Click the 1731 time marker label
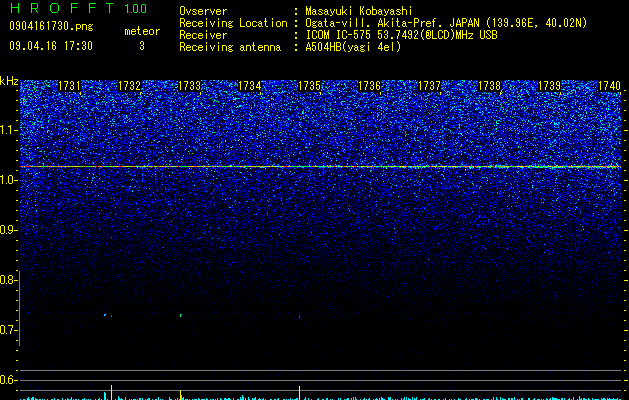Screen dimensions: 629x400 pos(69,86)
